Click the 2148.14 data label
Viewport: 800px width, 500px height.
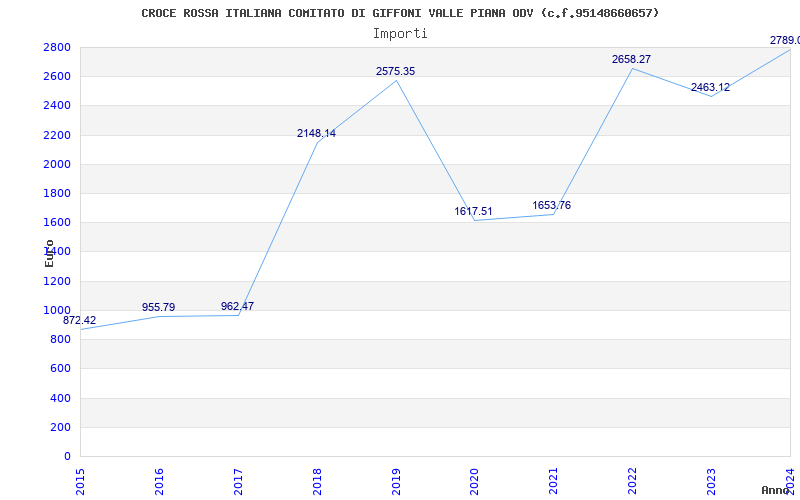[x=316, y=133]
